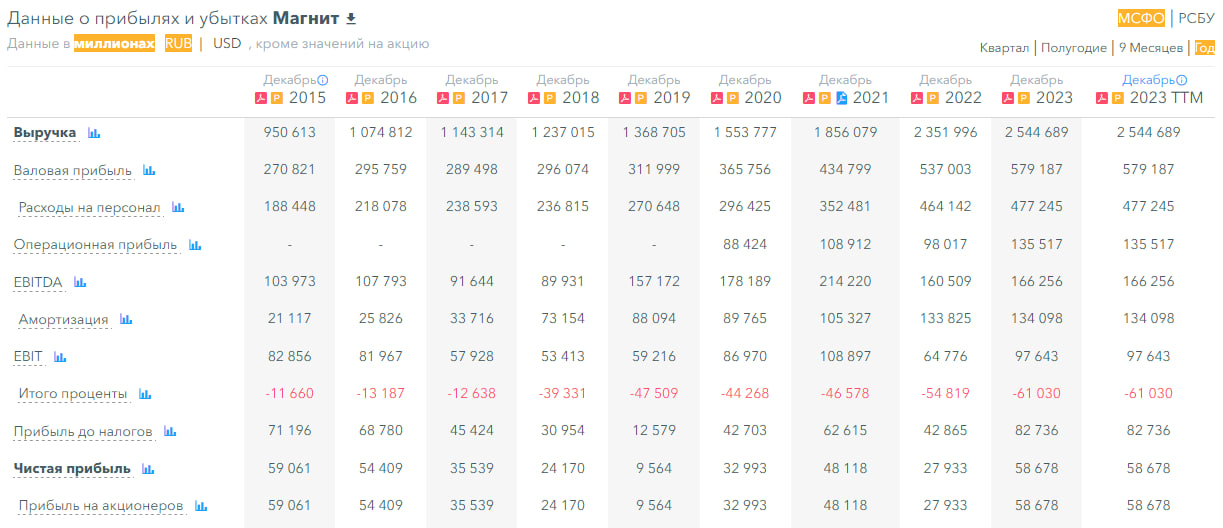
Task: Switch to the Квартал period view
Action: [1004, 48]
